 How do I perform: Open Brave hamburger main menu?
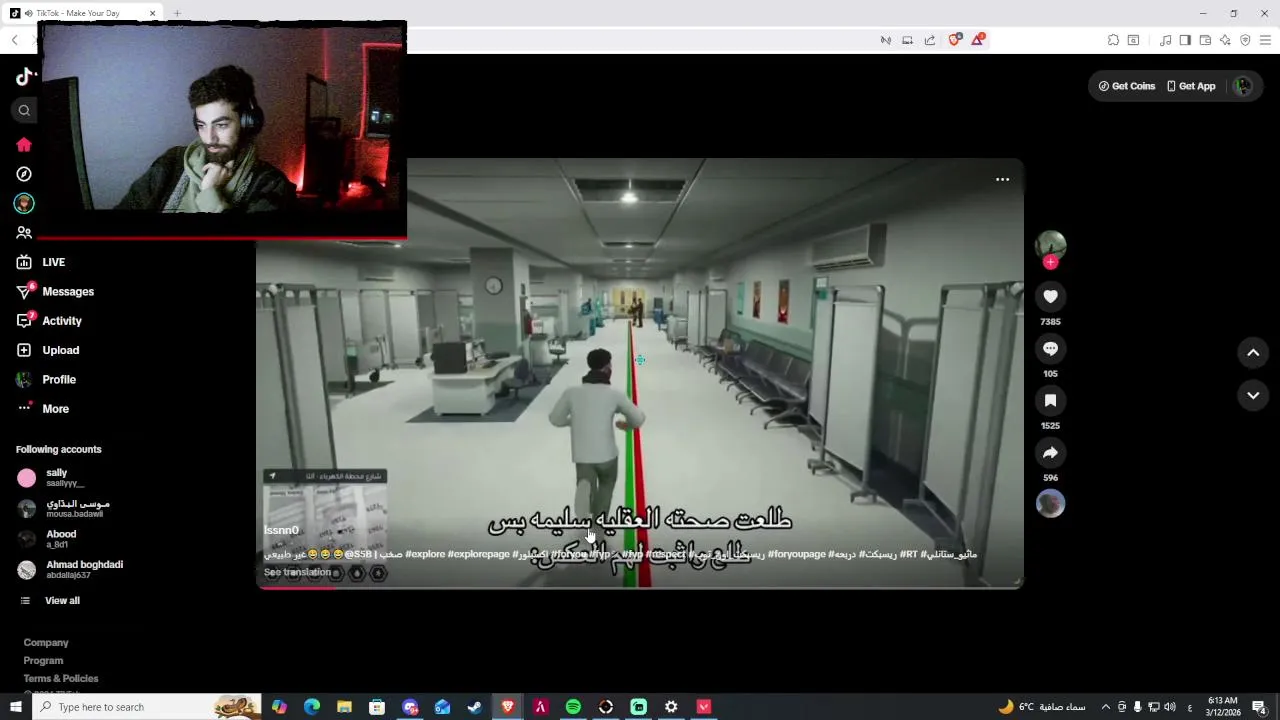[x=1266, y=40]
